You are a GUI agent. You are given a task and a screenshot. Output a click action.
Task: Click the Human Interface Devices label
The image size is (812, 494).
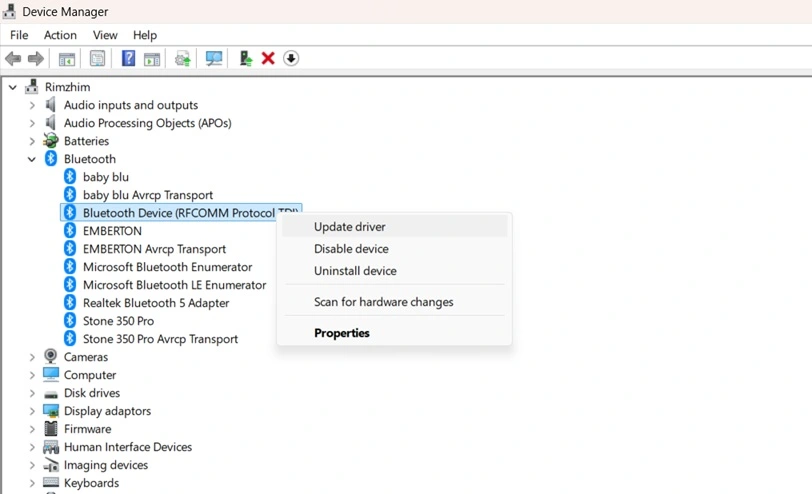[128, 447]
